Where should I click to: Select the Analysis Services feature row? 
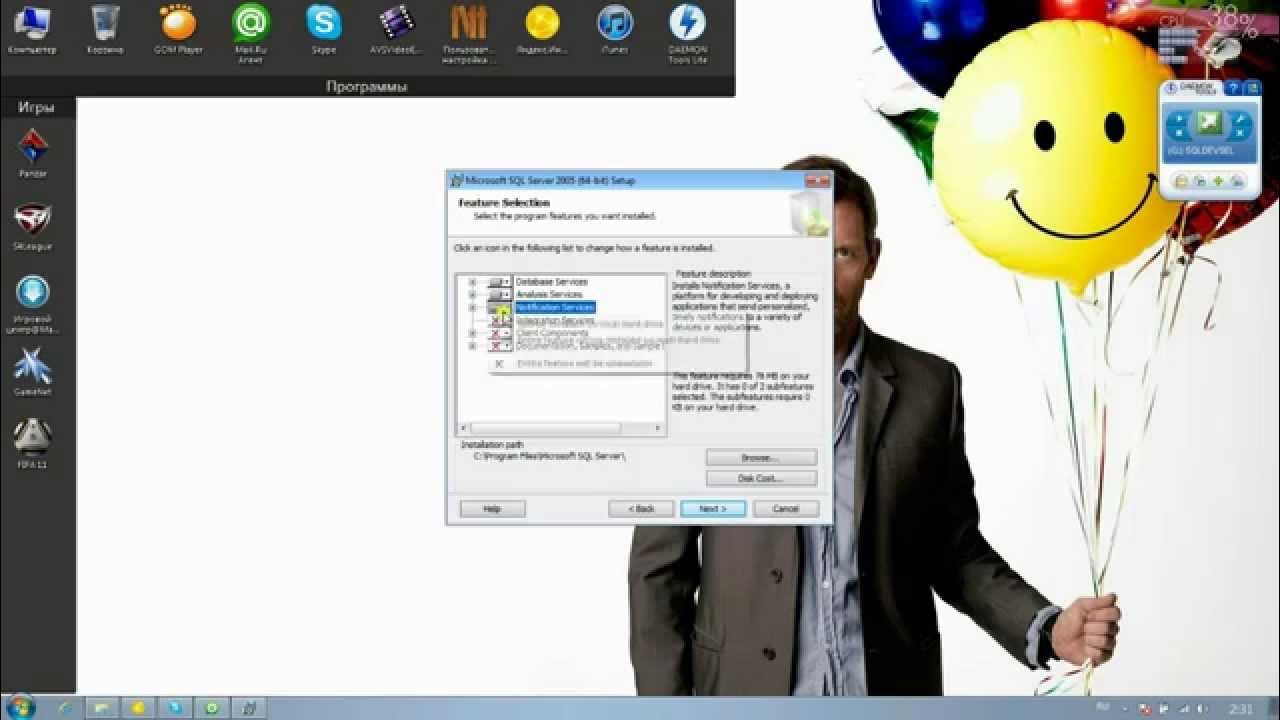[x=549, y=295]
